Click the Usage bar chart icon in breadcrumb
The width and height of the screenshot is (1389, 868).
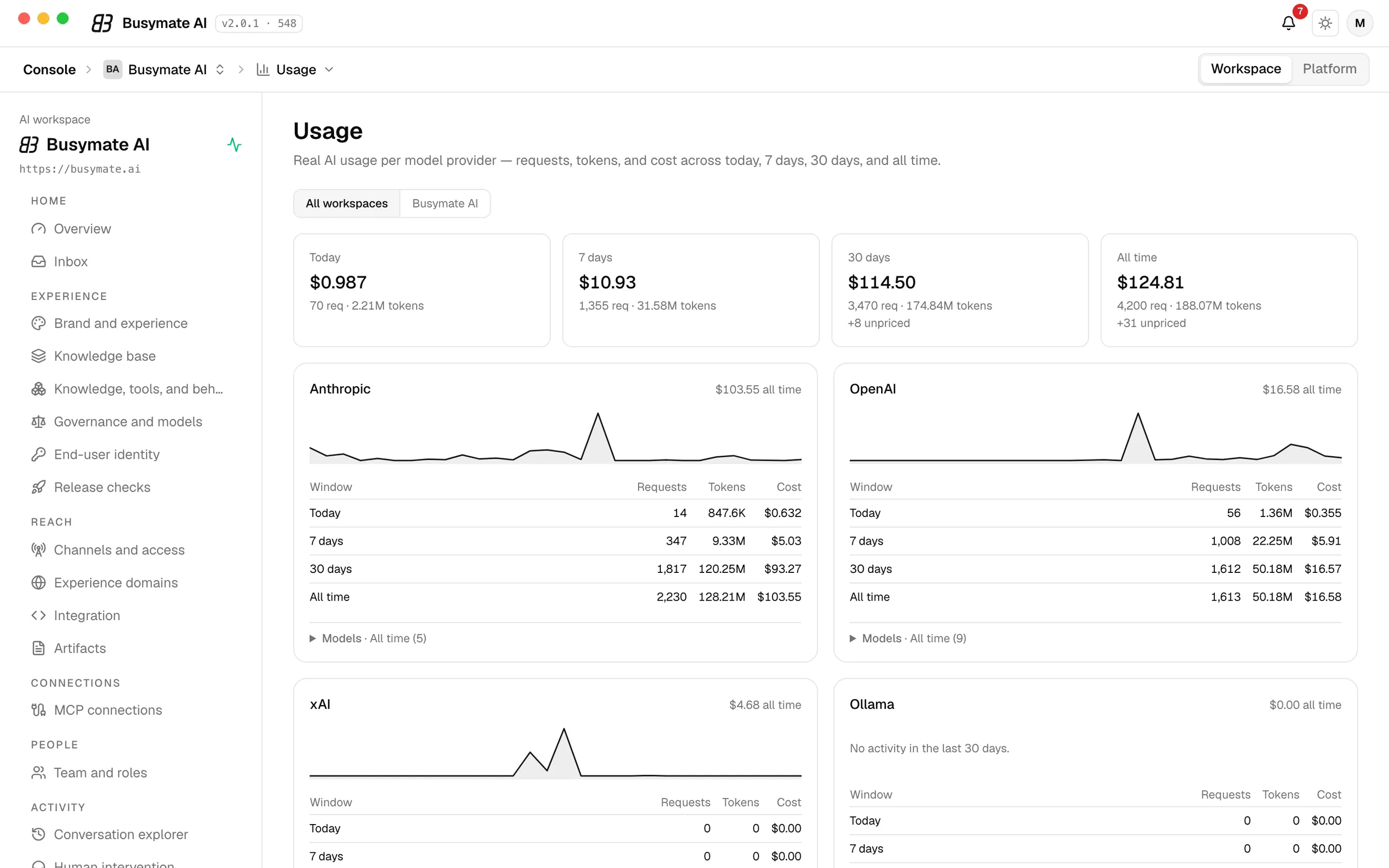pyautogui.click(x=263, y=69)
